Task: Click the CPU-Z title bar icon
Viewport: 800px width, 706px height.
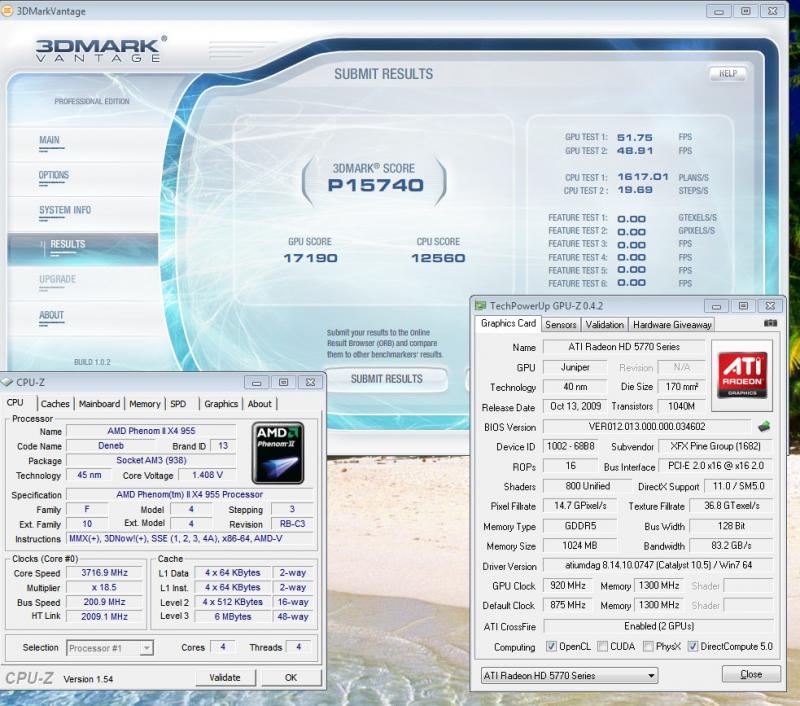Action: (7, 382)
